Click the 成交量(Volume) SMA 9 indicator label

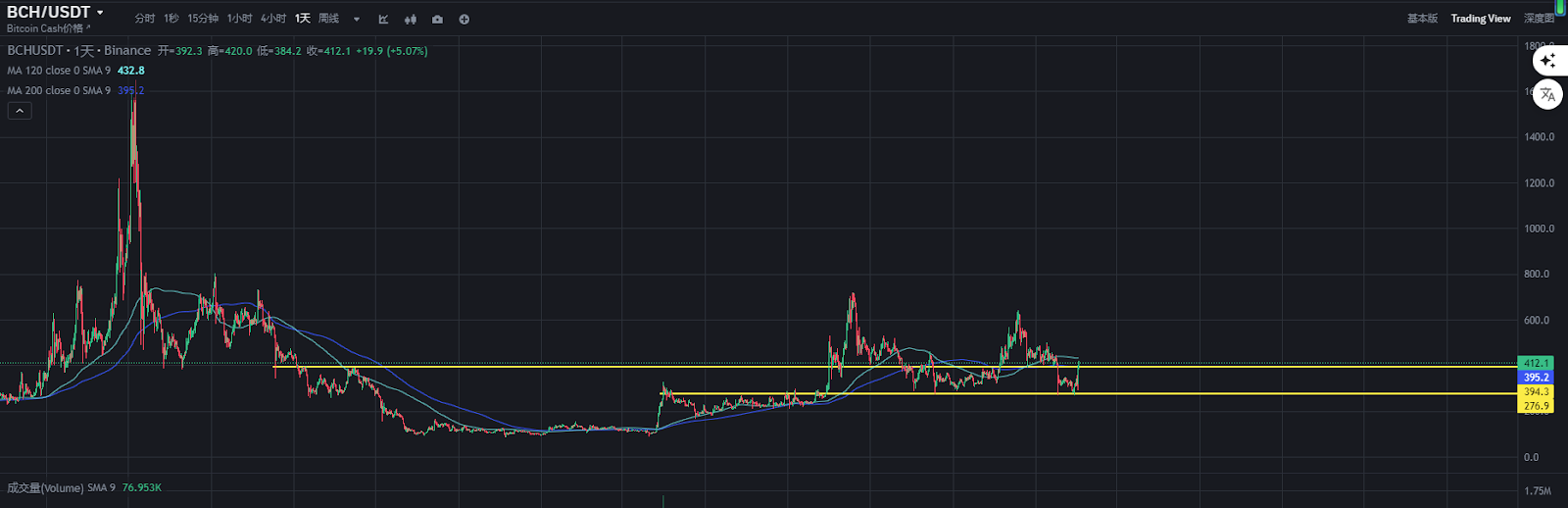(61, 487)
